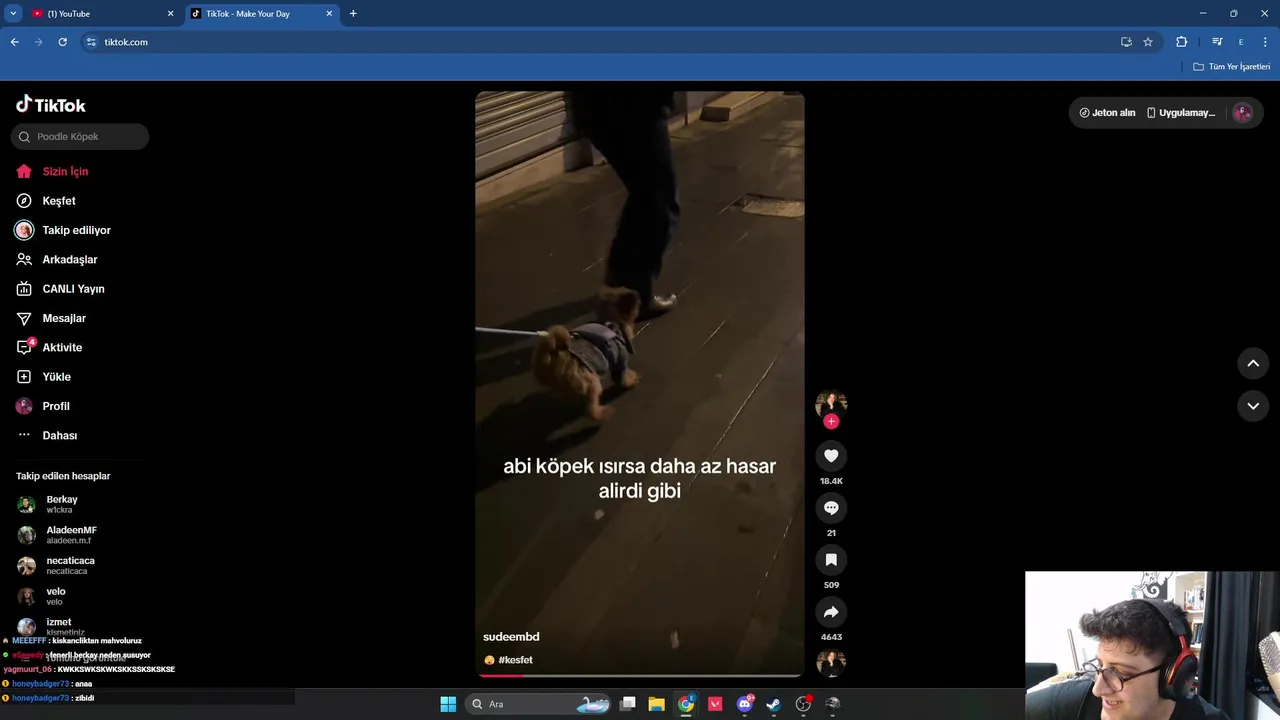Like the video with heart icon

click(x=831, y=456)
